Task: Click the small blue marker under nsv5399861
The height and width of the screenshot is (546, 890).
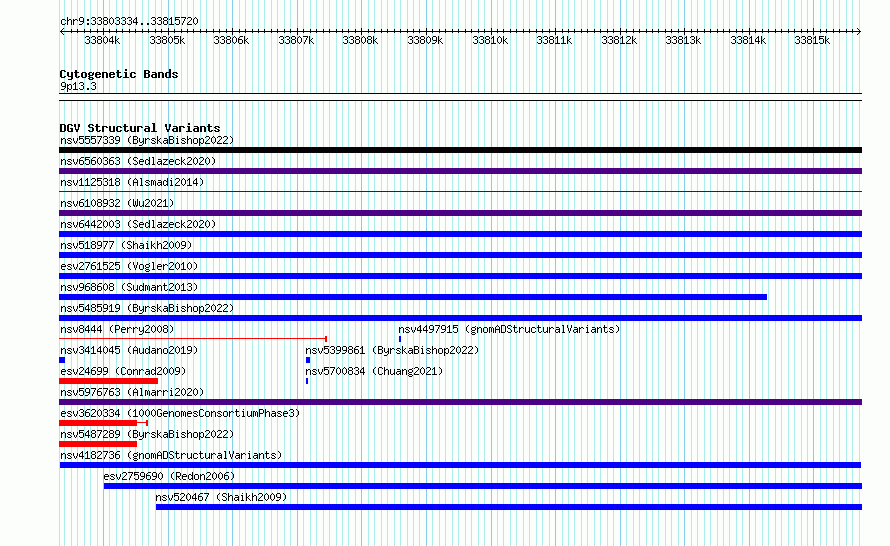Action: click(x=308, y=360)
